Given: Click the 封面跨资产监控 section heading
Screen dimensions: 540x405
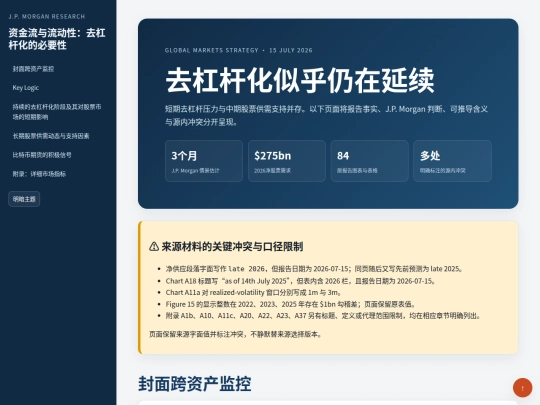Looking at the screenshot, I should click(195, 384).
